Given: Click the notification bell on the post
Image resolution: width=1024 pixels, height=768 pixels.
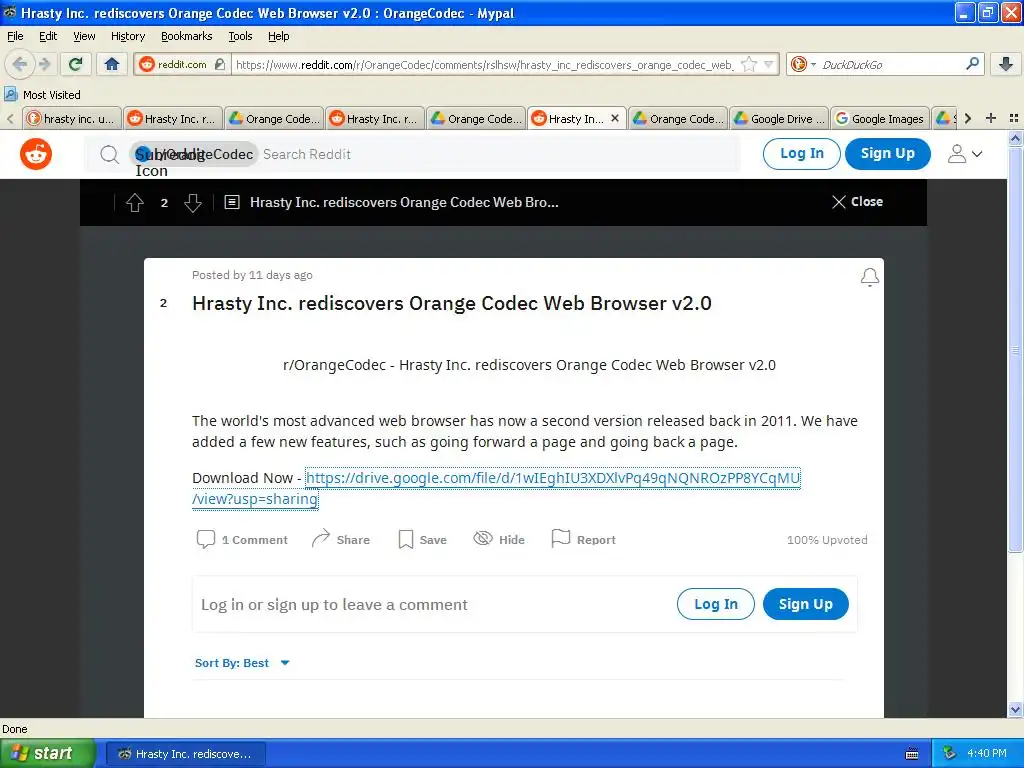Looking at the screenshot, I should click(869, 277).
